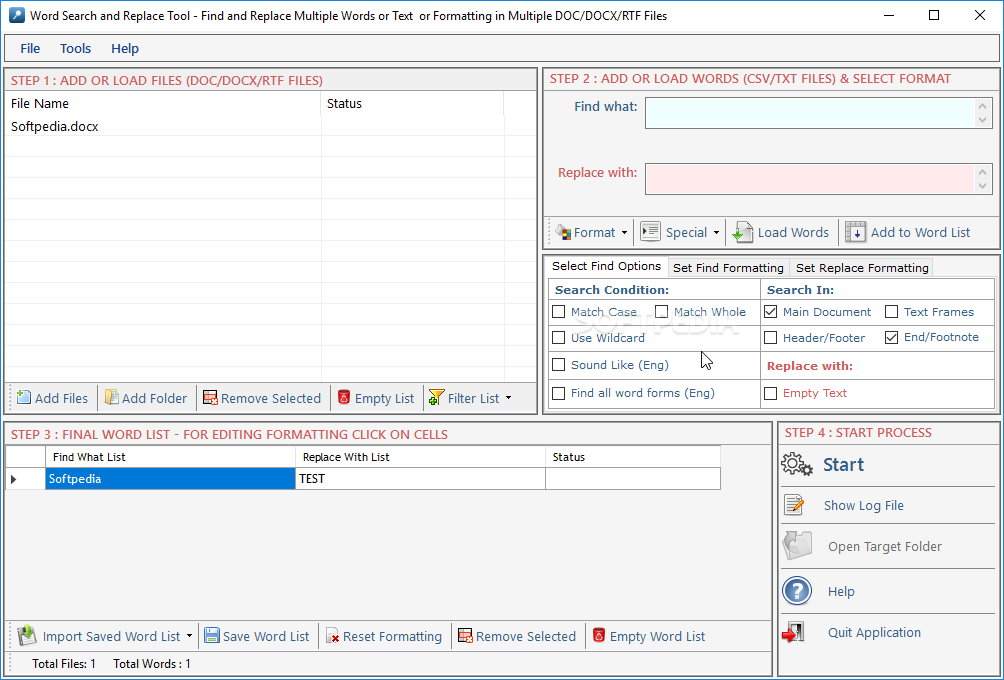Expand the Special dropdown arrow

(717, 232)
